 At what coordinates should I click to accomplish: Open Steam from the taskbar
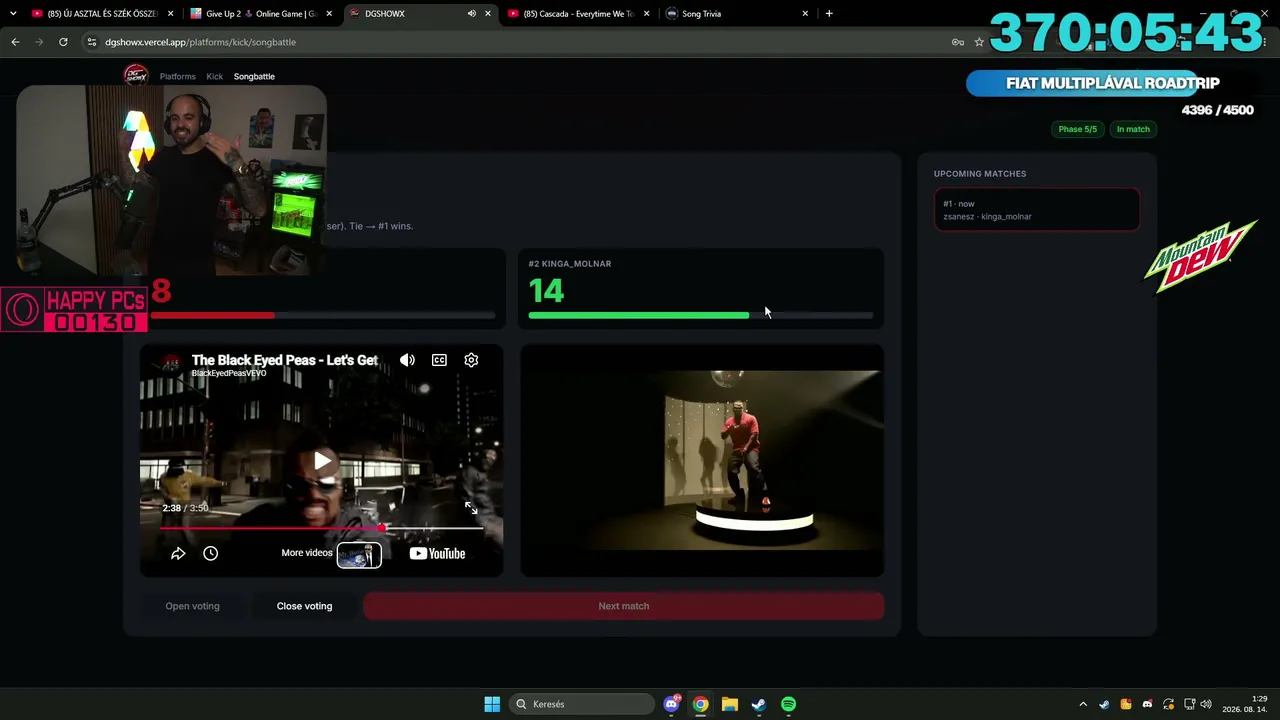[x=759, y=704]
